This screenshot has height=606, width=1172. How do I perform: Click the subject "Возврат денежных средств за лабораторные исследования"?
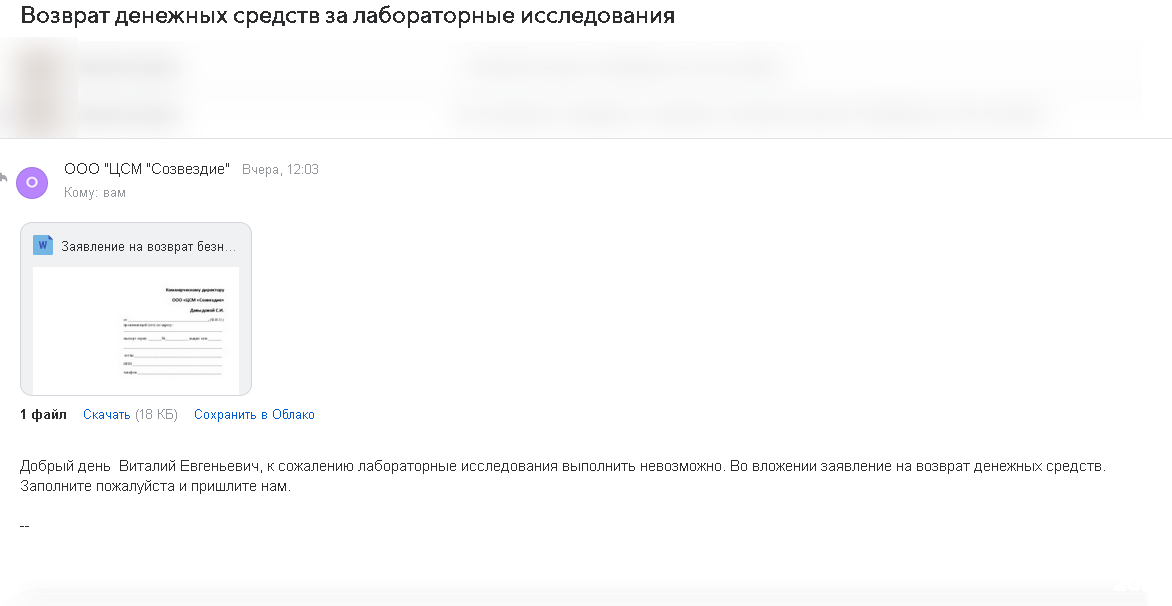pyautogui.click(x=347, y=16)
